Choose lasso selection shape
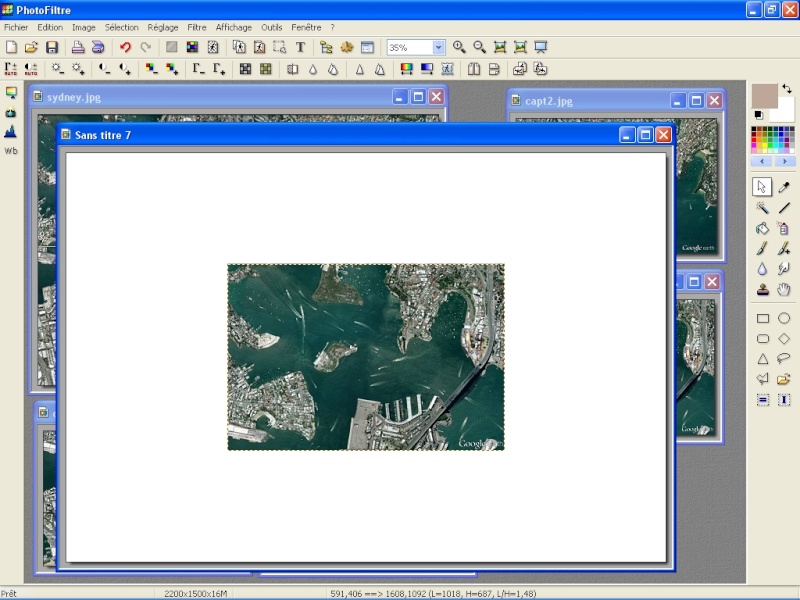Viewport: 800px width, 600px height. point(784,358)
